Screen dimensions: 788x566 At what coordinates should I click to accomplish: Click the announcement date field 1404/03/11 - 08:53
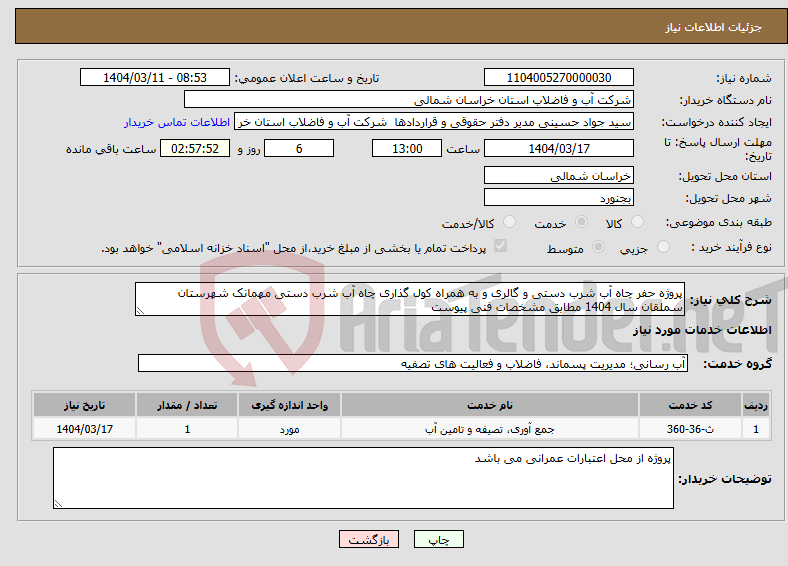pos(155,77)
